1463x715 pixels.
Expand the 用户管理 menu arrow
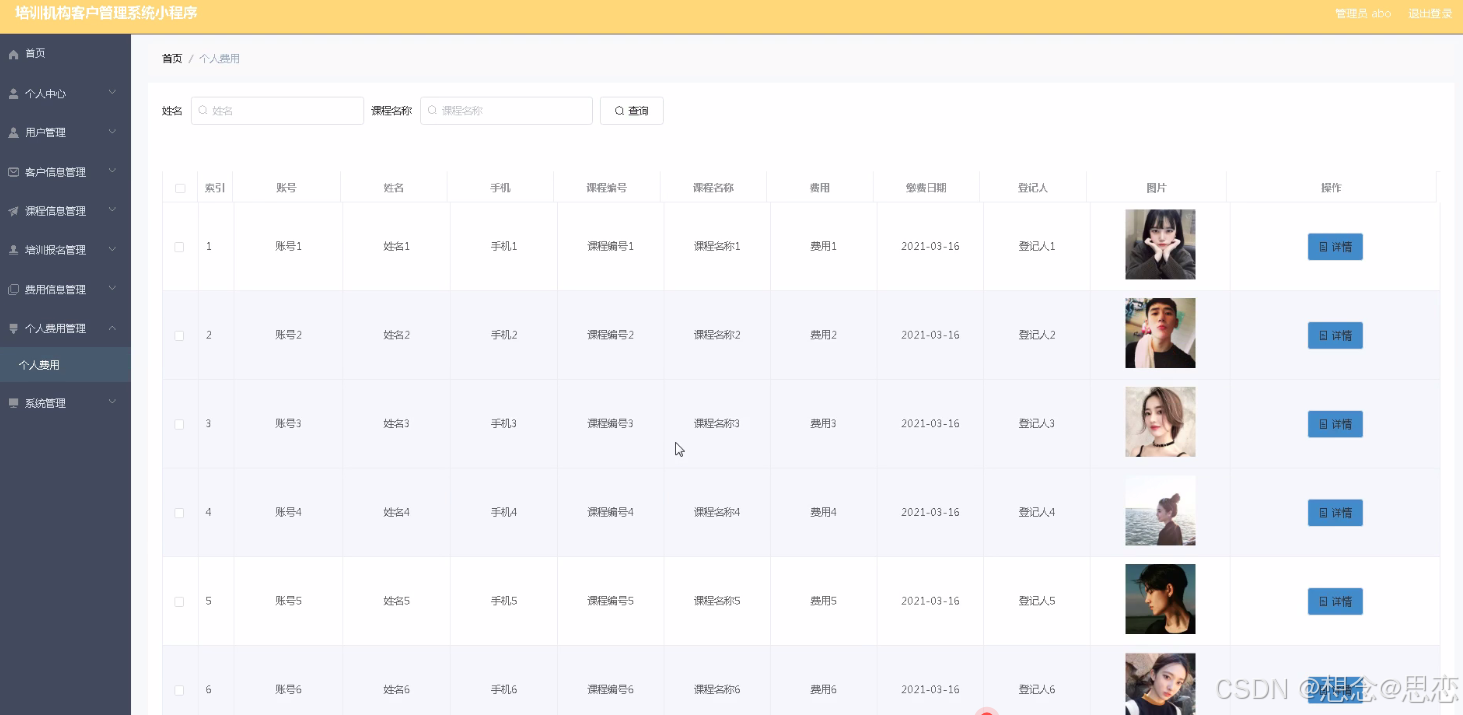click(x=112, y=132)
